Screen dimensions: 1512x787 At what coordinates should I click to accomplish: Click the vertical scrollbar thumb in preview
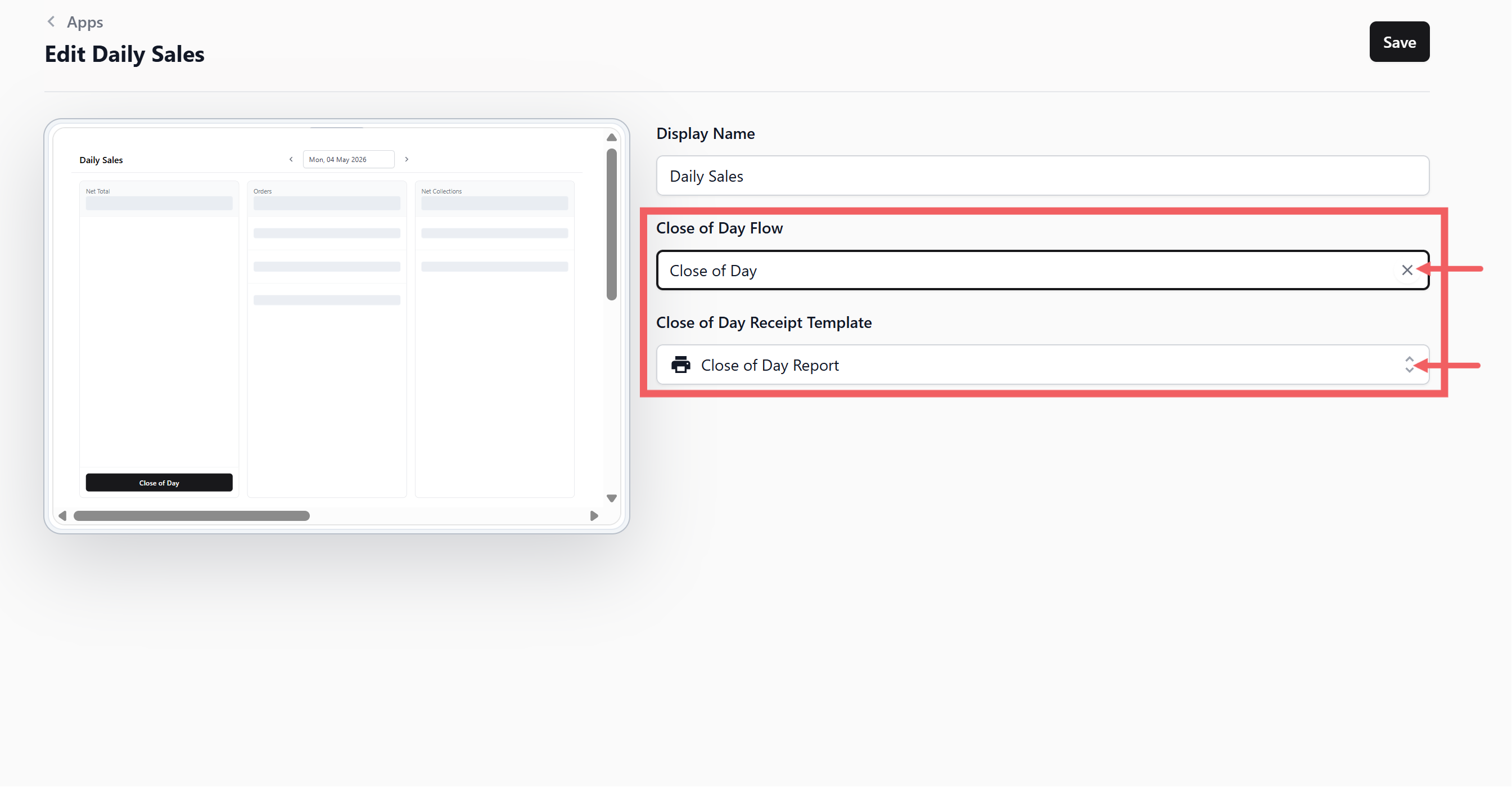click(611, 224)
